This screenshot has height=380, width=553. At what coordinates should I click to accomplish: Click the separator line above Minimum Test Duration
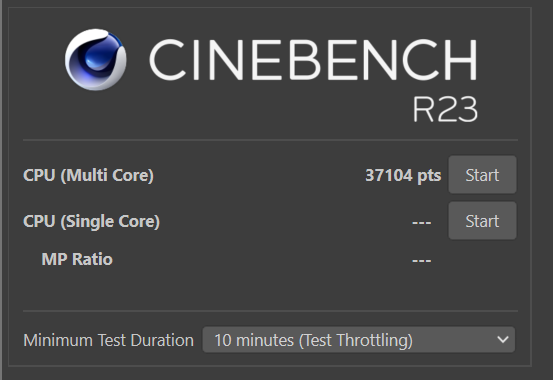271,311
